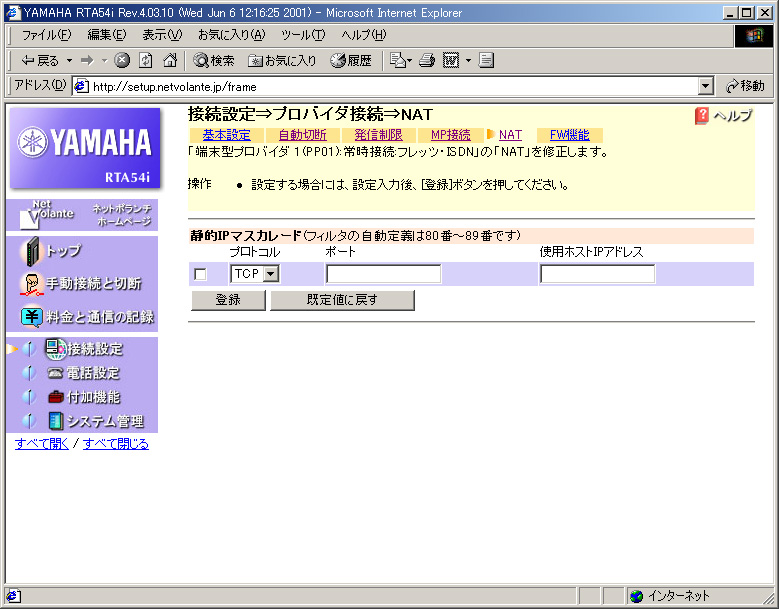Open the TCP protocol dropdown
The width and height of the screenshot is (779, 609).
point(270,274)
